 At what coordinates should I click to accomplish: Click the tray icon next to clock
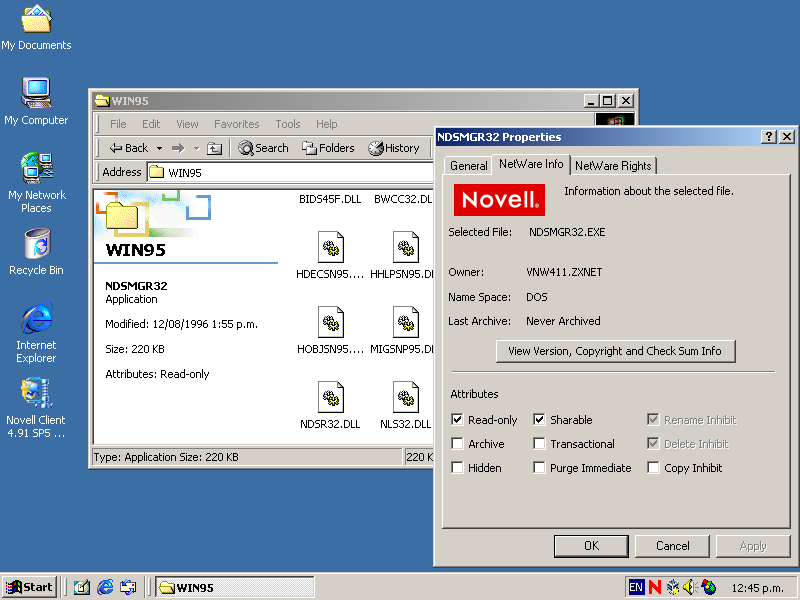[708, 587]
